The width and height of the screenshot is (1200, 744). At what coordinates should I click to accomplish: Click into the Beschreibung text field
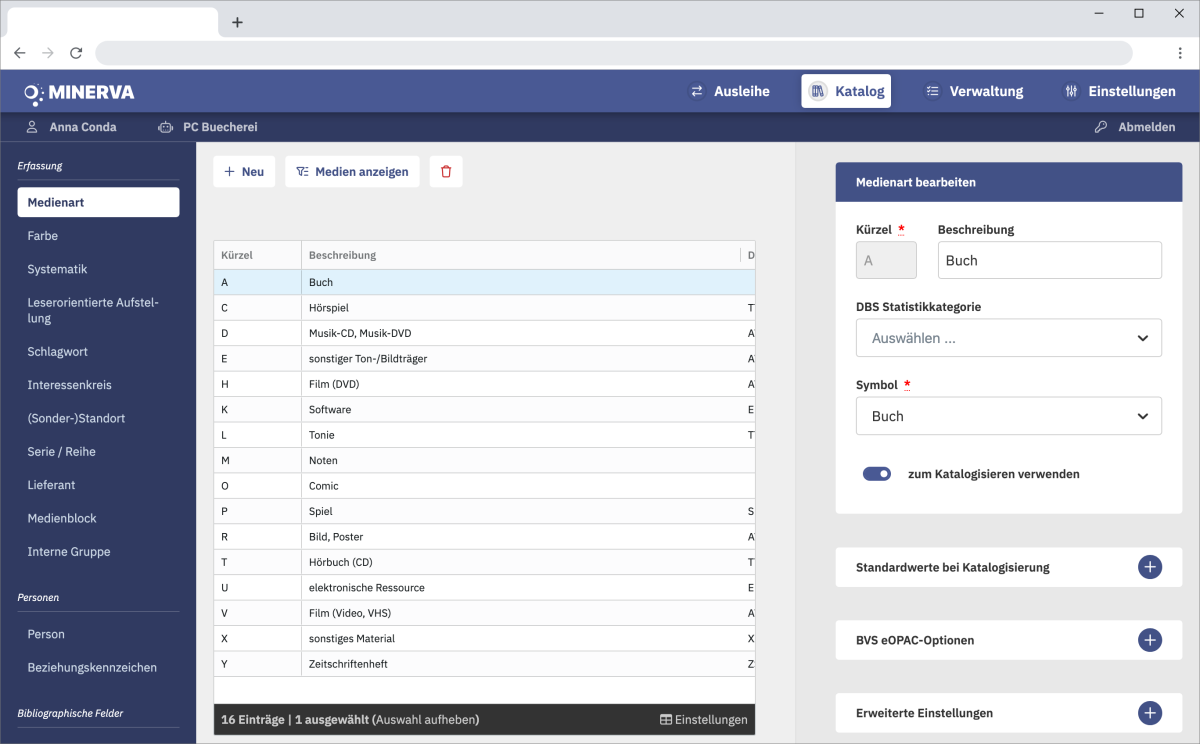click(1049, 260)
